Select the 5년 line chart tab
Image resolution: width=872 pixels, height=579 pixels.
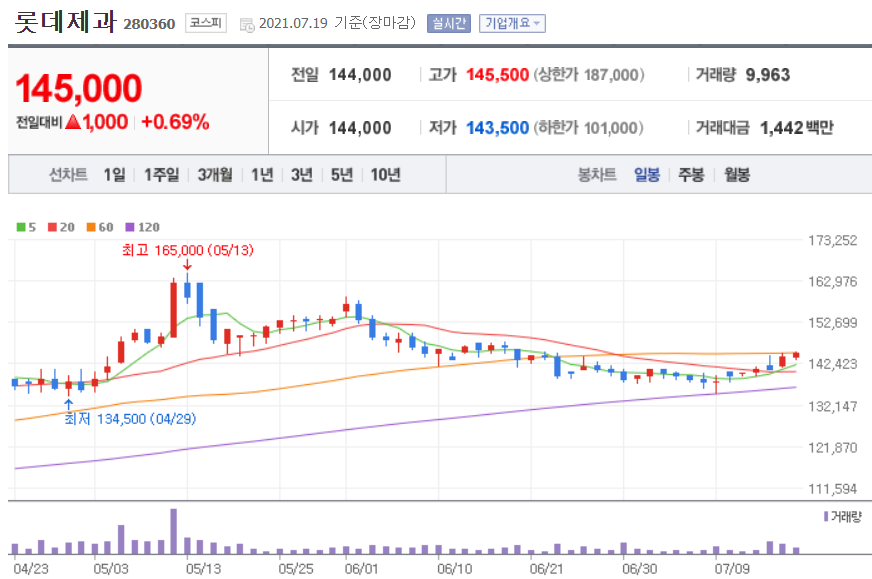click(x=342, y=175)
